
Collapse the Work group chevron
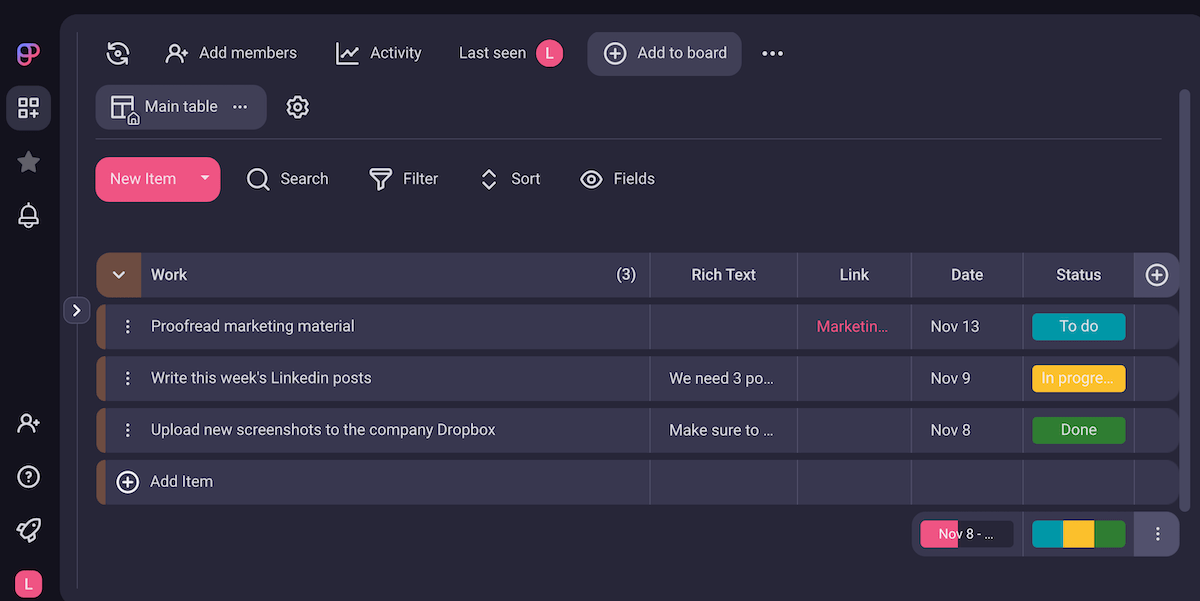[119, 275]
